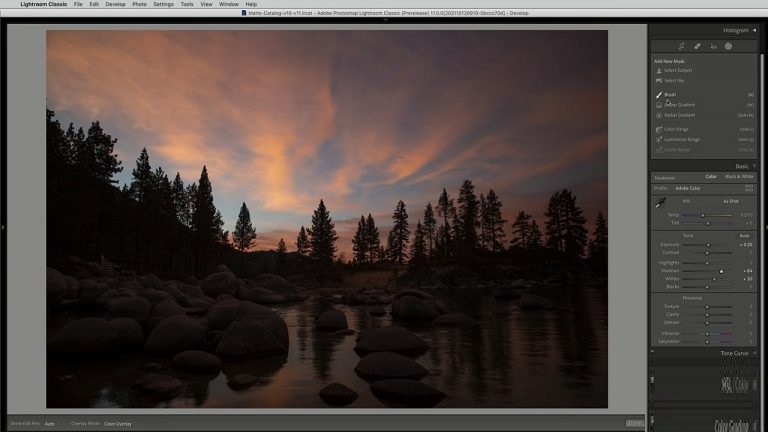Open the Photo menu

click(x=139, y=4)
